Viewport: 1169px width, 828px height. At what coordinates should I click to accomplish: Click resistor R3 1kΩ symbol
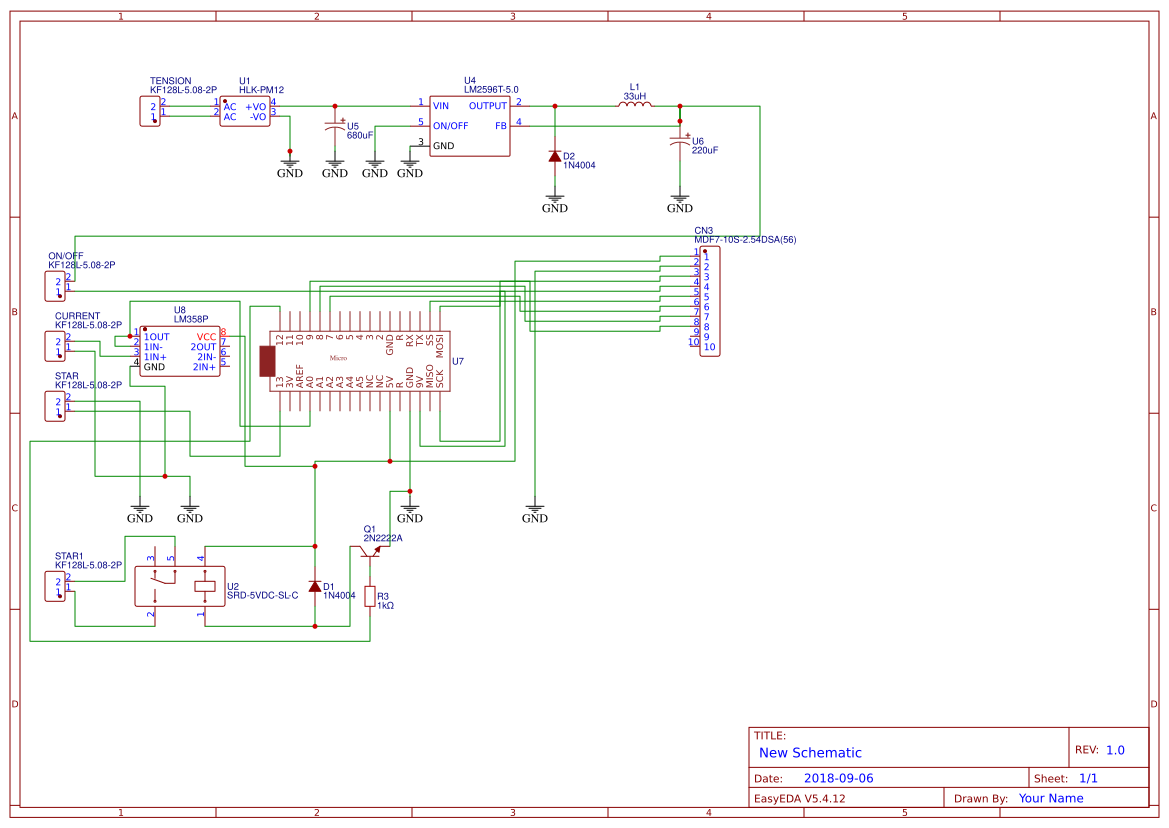(x=370, y=596)
